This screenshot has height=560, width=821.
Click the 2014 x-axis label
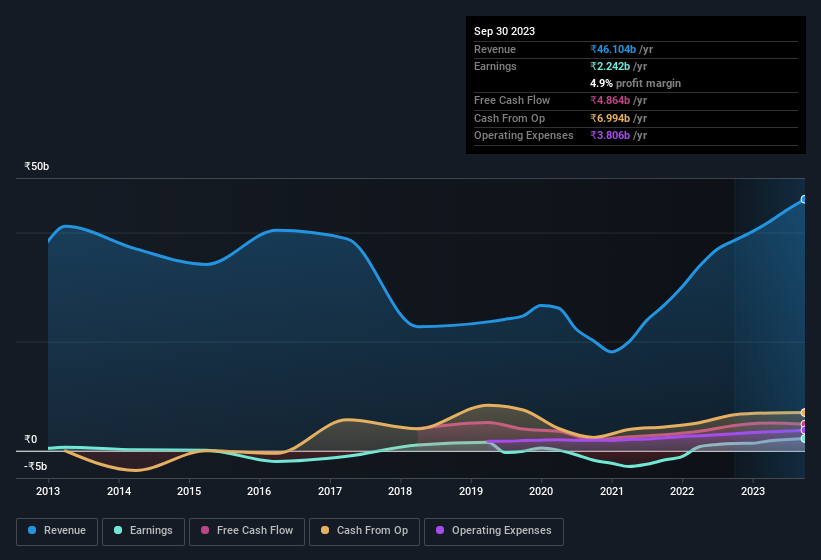click(119, 491)
